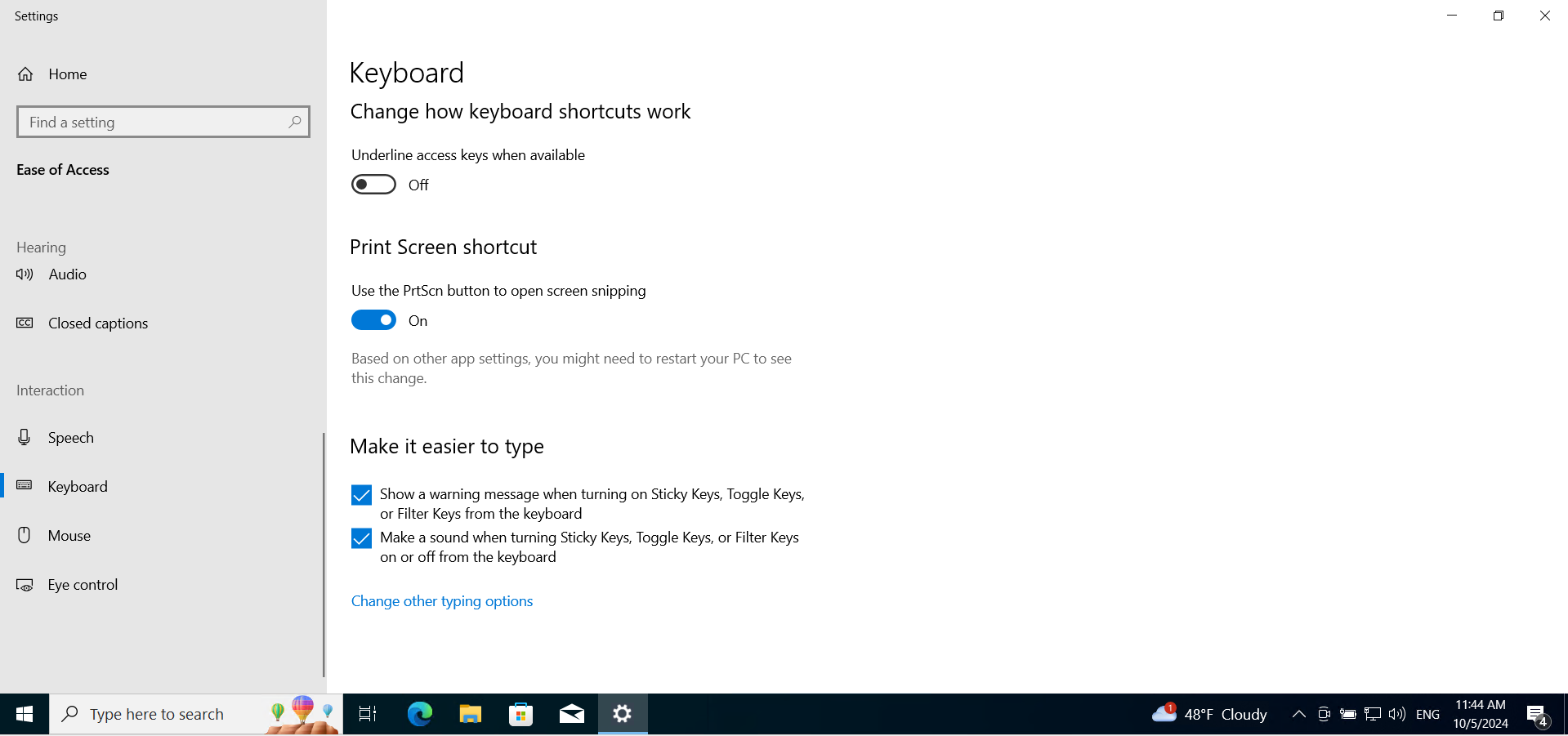Click the Speech microphone icon
This screenshot has width=1568, height=736.
25,437
